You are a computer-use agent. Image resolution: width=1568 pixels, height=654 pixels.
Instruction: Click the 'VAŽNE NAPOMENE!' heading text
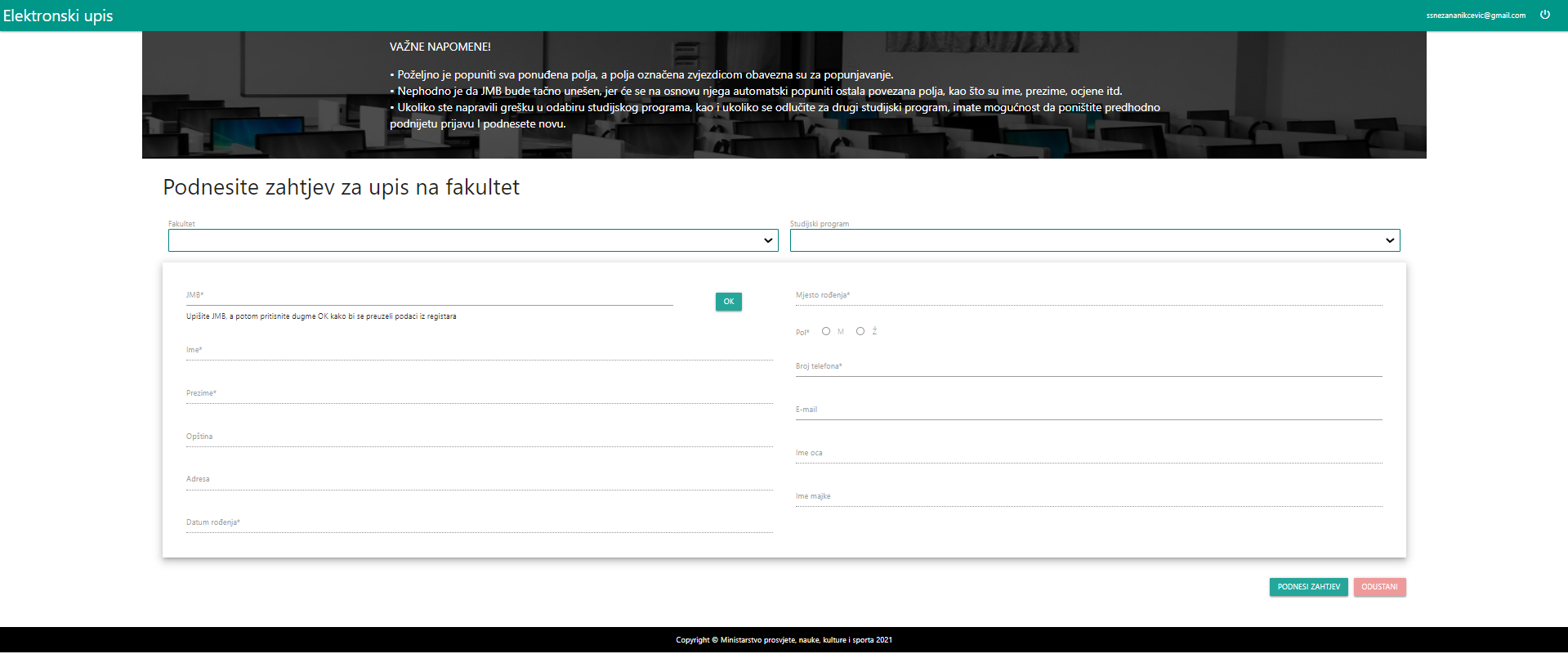click(x=440, y=47)
